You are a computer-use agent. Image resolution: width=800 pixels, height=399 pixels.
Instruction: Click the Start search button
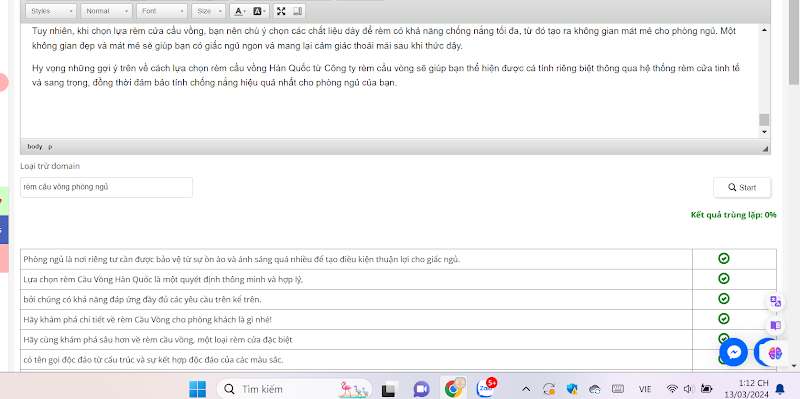(x=742, y=187)
